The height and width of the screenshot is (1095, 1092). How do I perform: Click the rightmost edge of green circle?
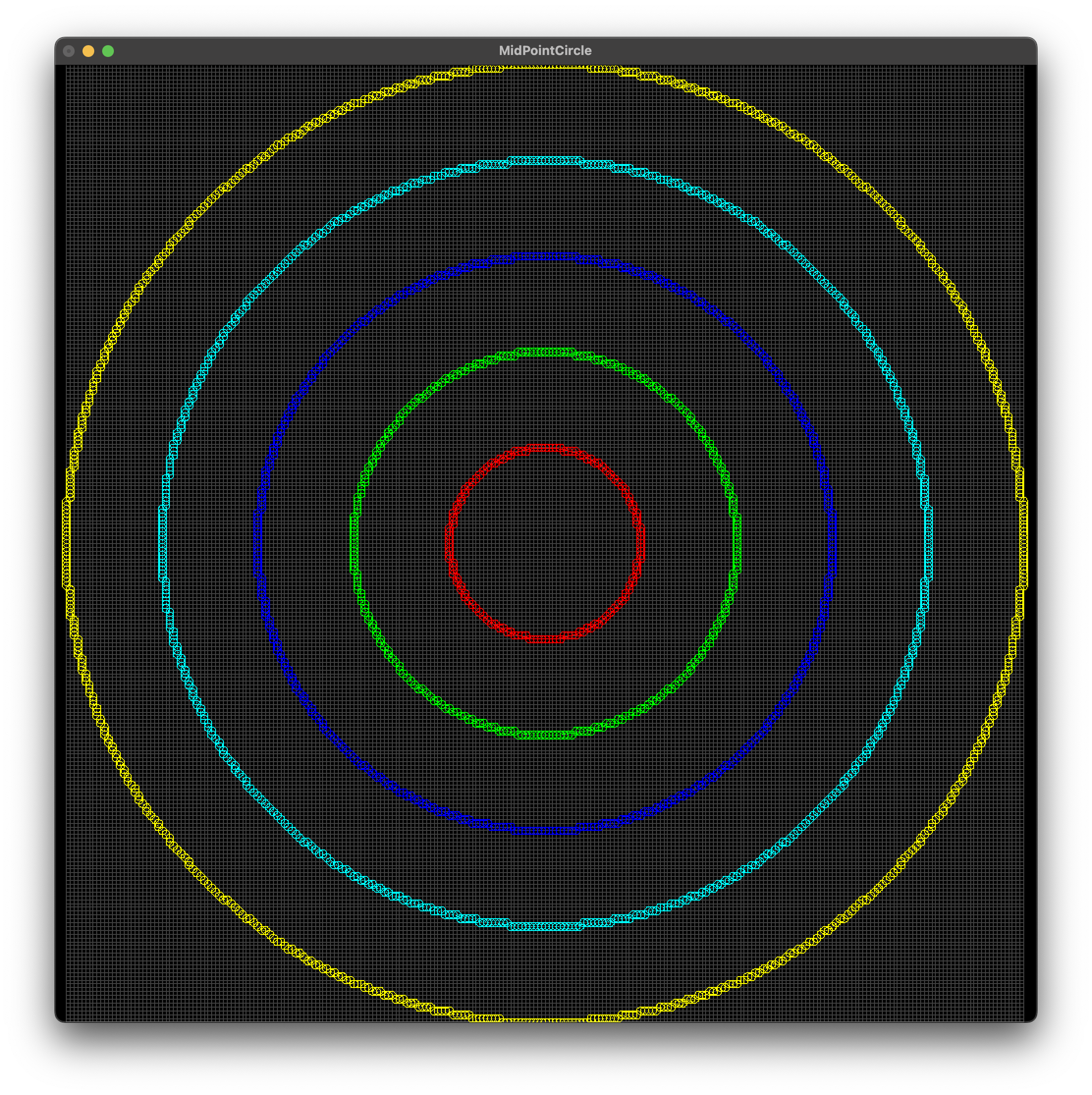[x=737, y=544]
